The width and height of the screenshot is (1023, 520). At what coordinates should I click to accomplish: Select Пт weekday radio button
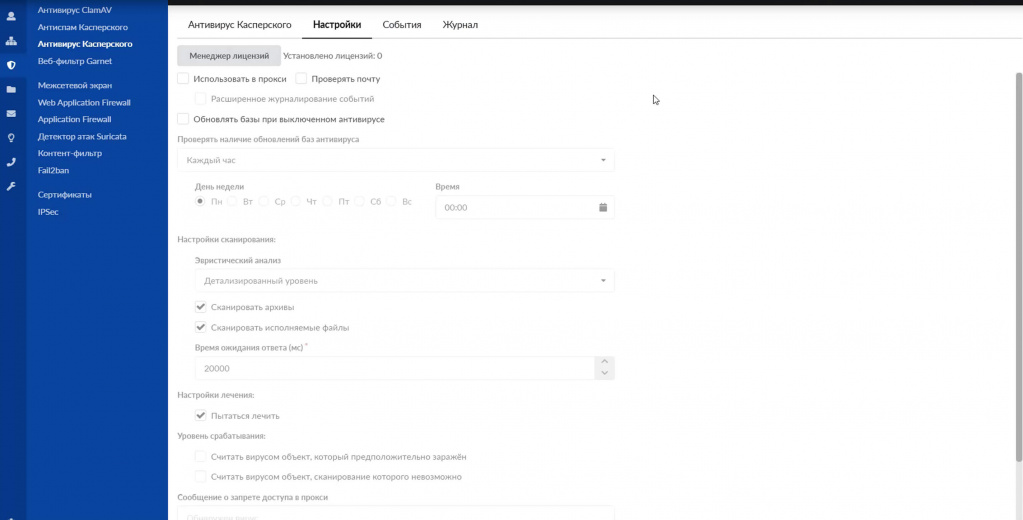(x=328, y=202)
